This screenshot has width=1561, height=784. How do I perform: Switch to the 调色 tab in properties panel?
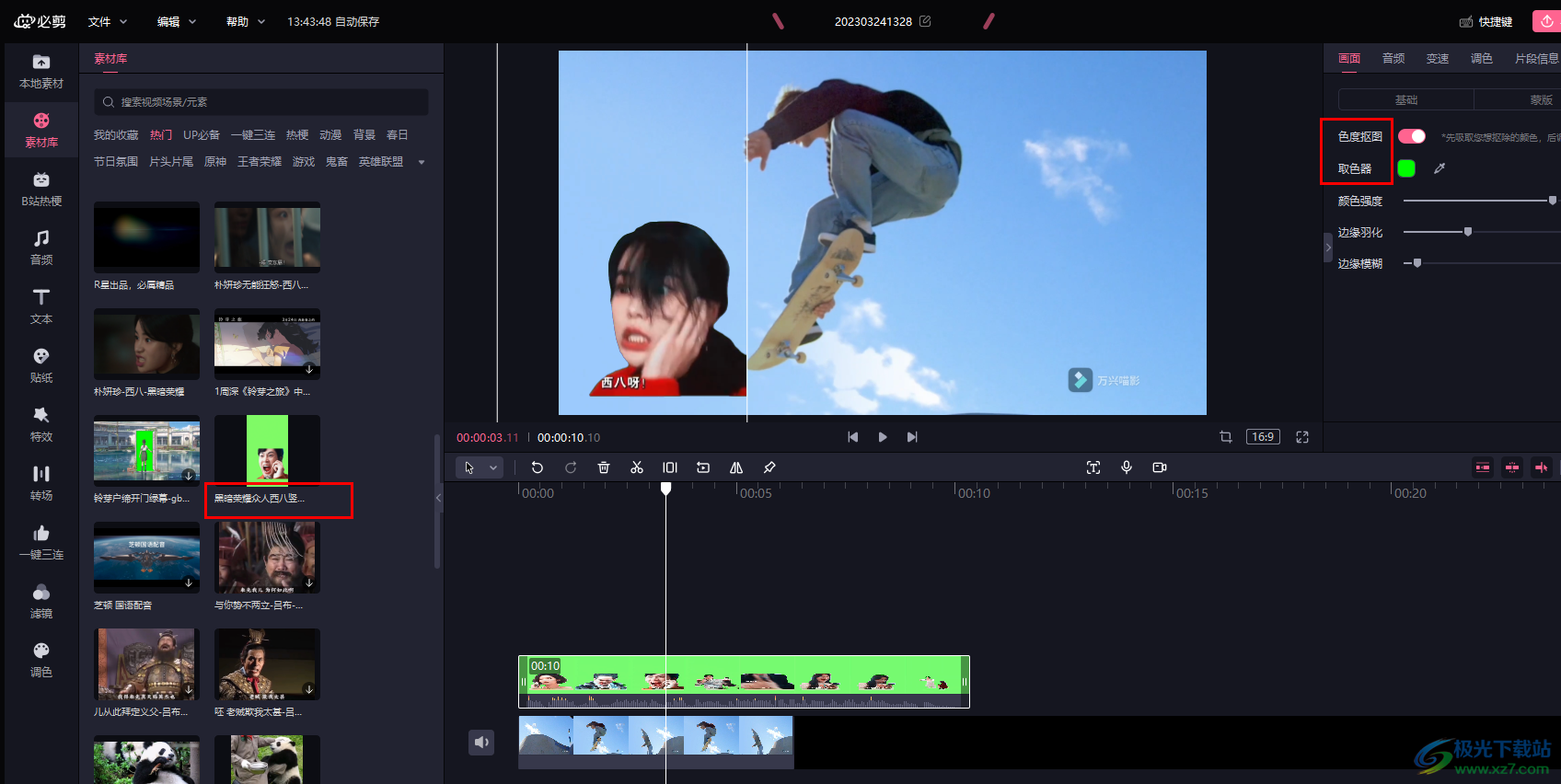click(x=1482, y=58)
